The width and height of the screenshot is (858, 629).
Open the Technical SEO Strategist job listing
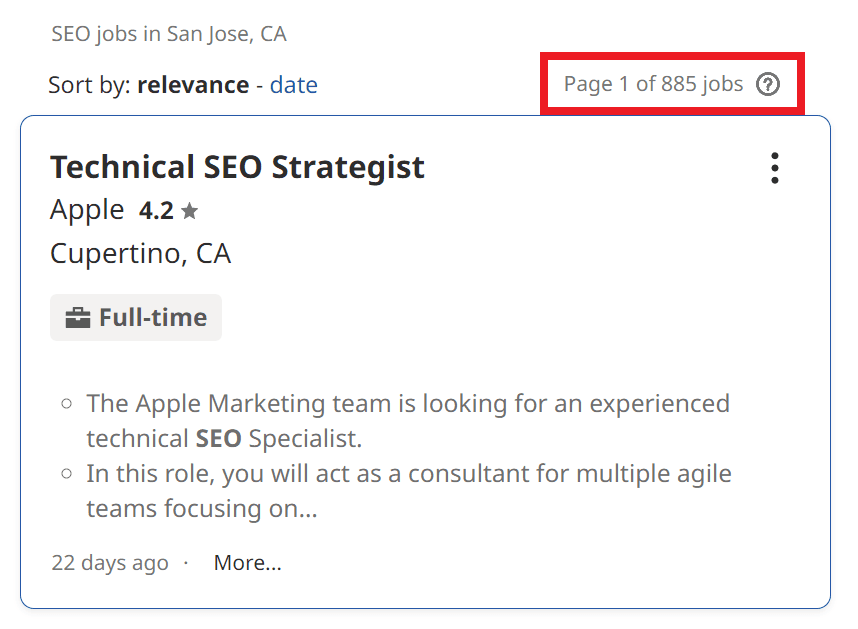pos(237,167)
